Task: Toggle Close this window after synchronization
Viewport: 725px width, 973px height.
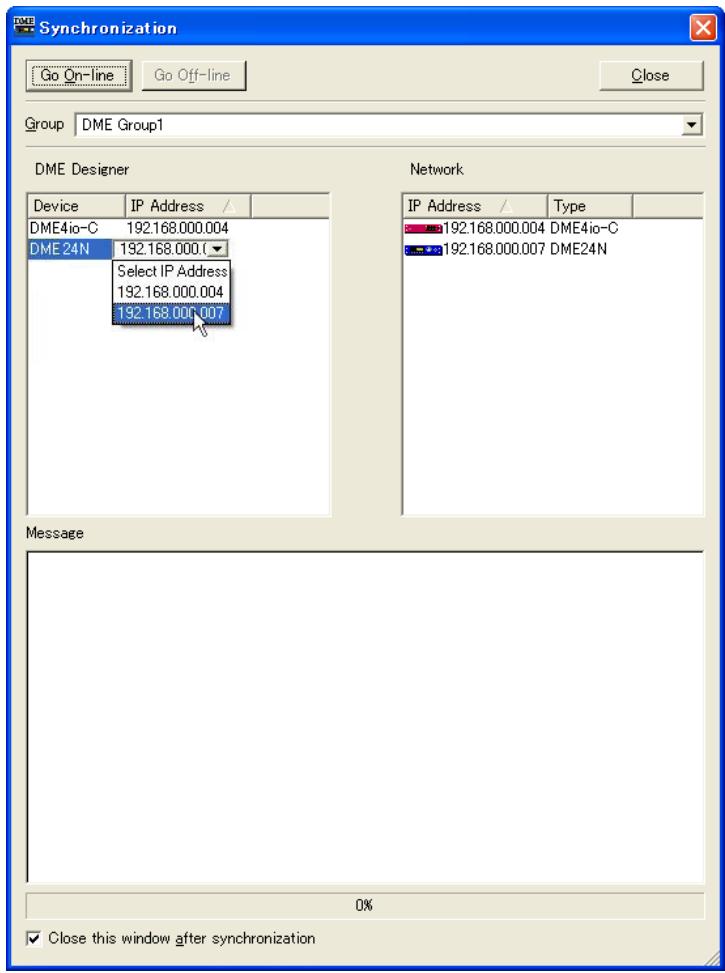Action: [34, 938]
